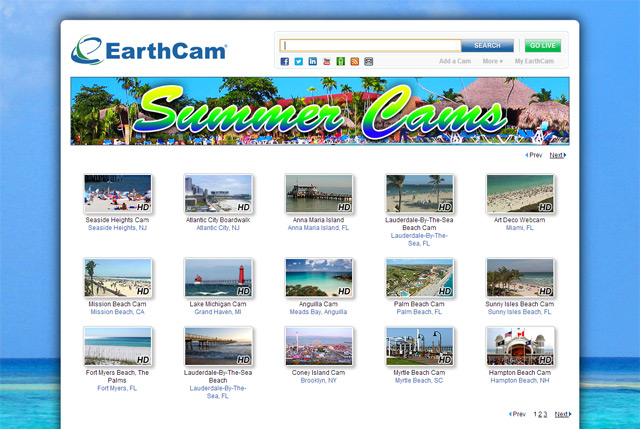Viewport: 640px width, 429px height.
Task: Jump to page 3 in pagination
Action: (x=545, y=414)
